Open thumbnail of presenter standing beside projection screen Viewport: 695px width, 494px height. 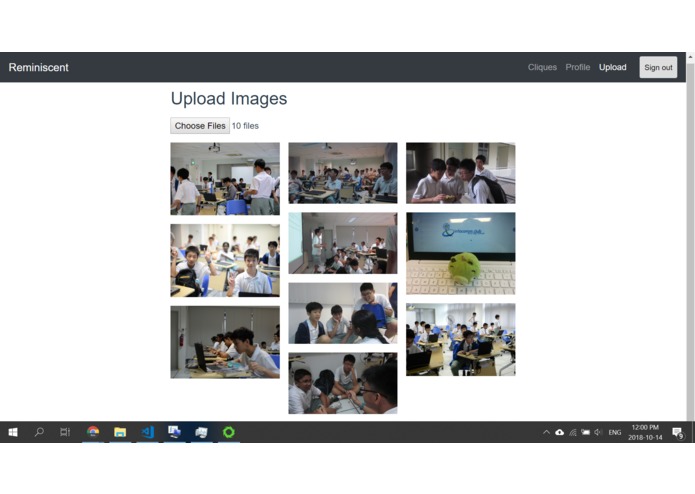coord(343,243)
